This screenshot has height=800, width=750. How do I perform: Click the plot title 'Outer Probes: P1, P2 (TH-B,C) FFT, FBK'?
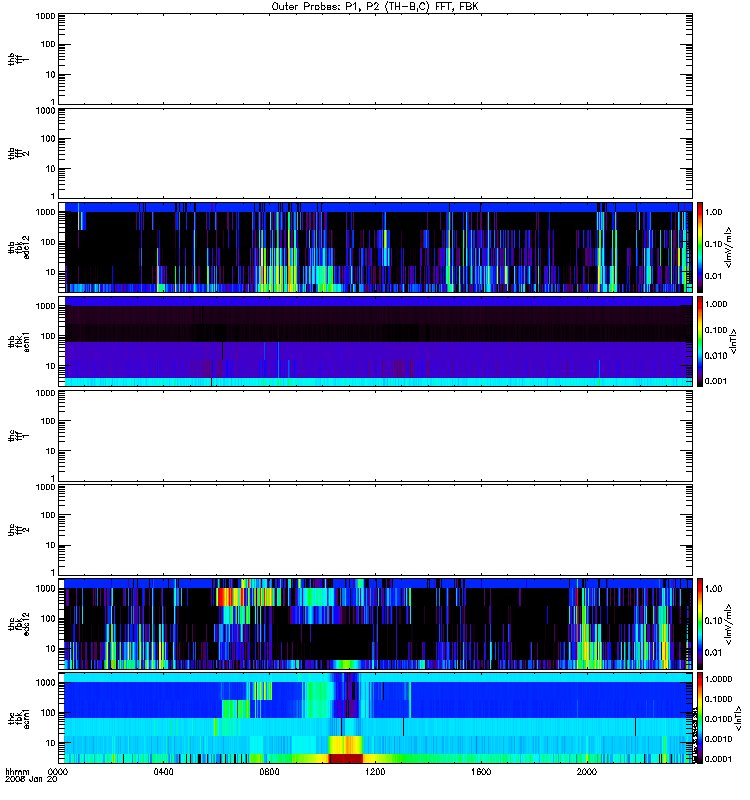point(375,7)
